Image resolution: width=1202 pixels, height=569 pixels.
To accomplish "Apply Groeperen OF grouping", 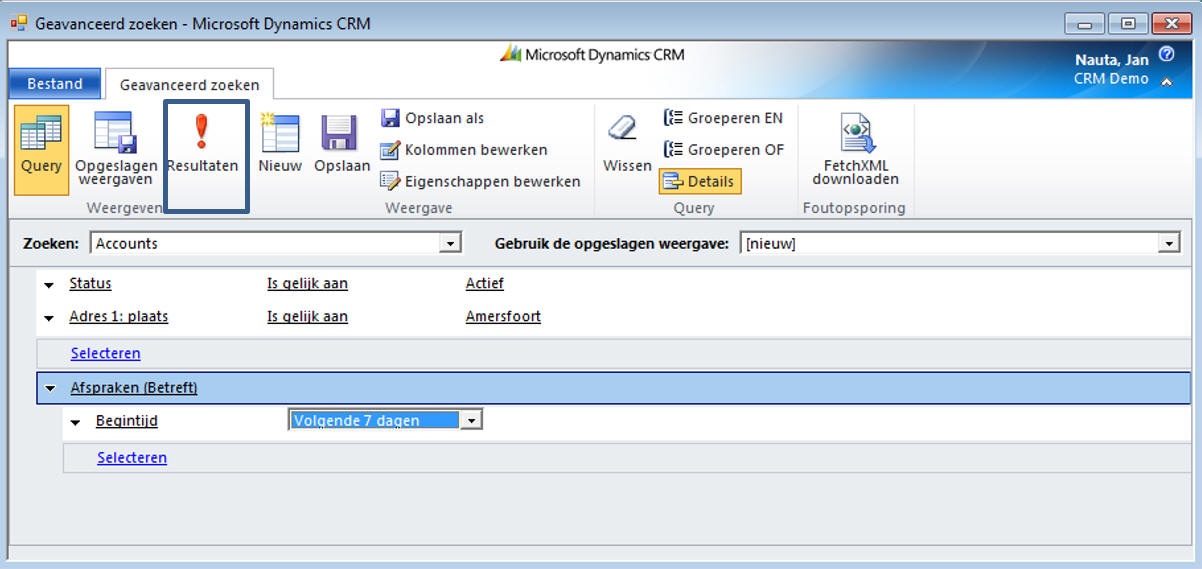I will click(723, 150).
